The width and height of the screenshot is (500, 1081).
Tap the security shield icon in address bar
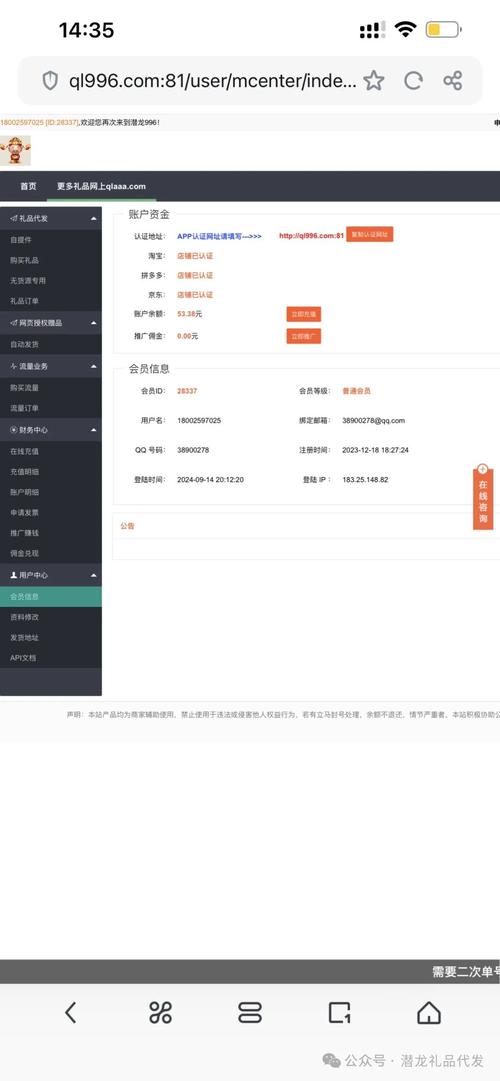[50, 81]
